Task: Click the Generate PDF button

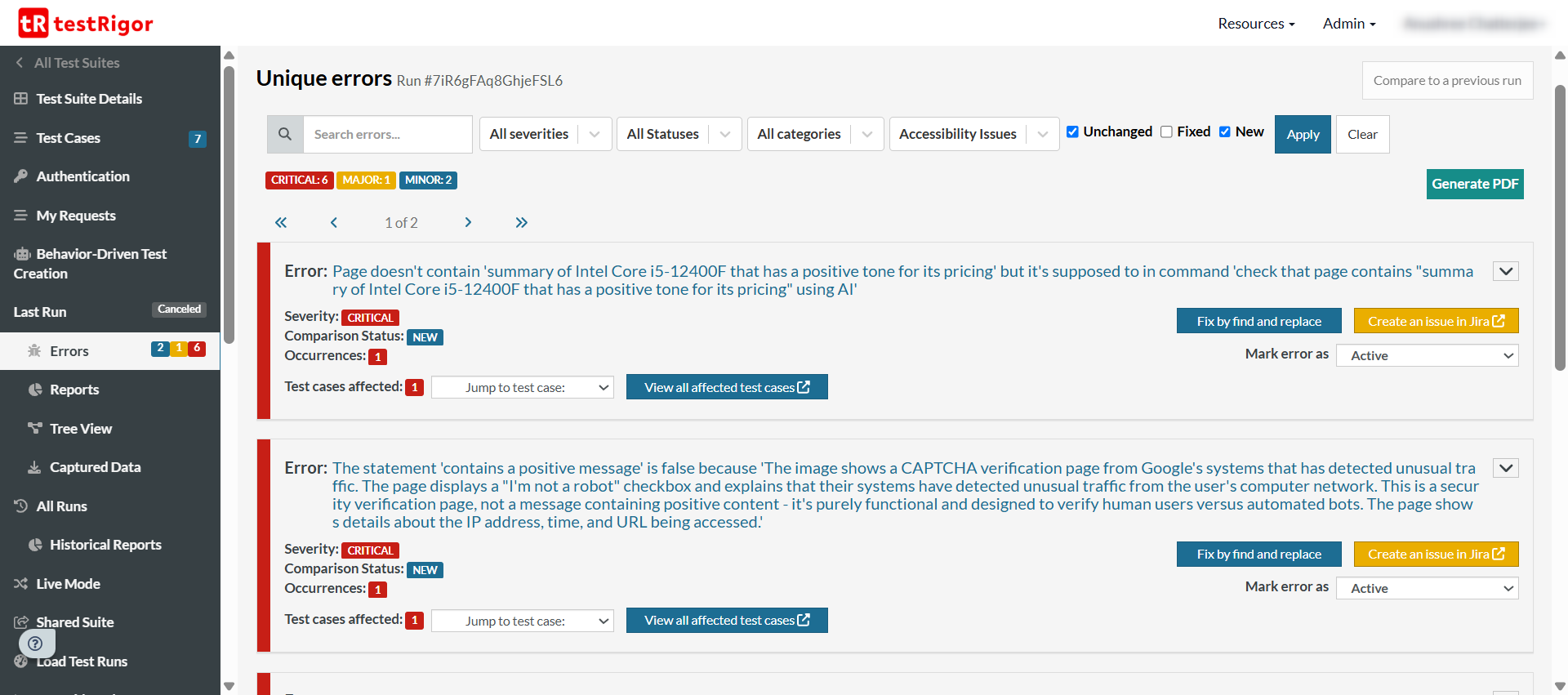Action: coord(1474,184)
